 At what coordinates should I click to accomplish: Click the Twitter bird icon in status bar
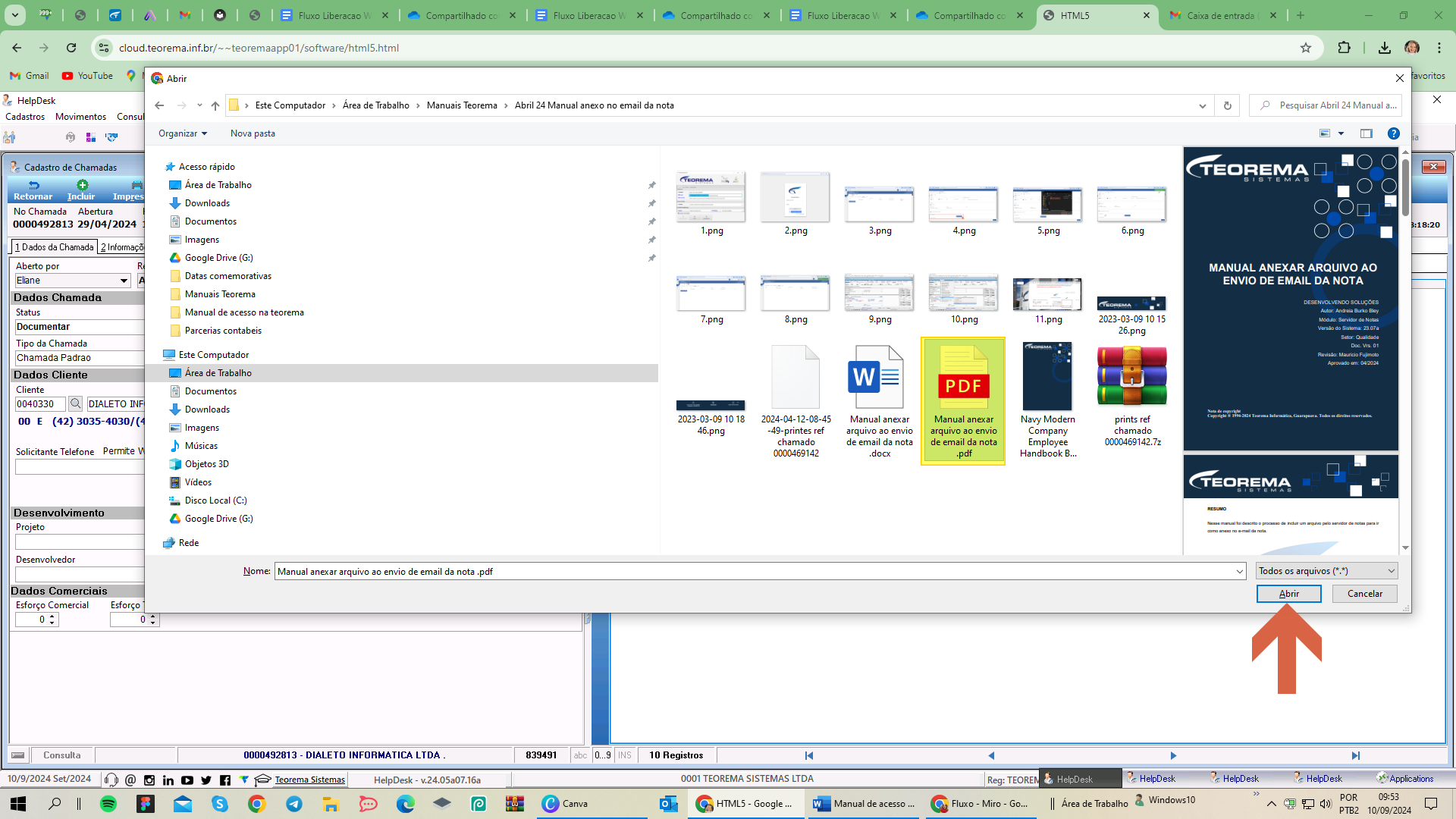(206, 780)
